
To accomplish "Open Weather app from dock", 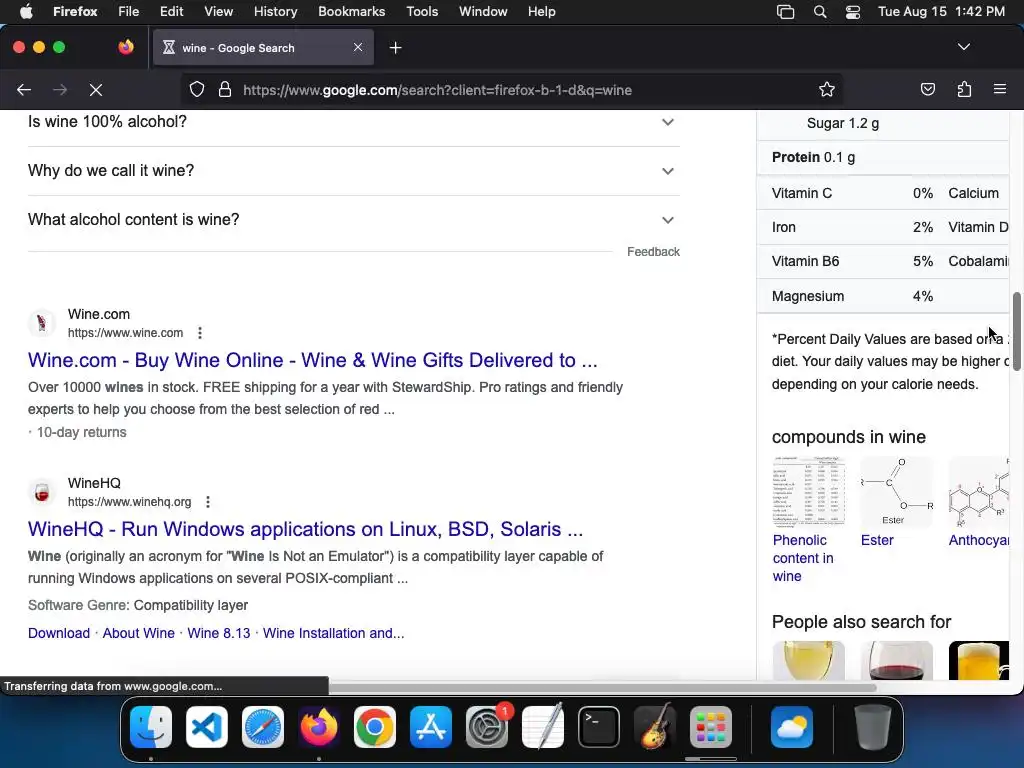I will (x=792, y=727).
